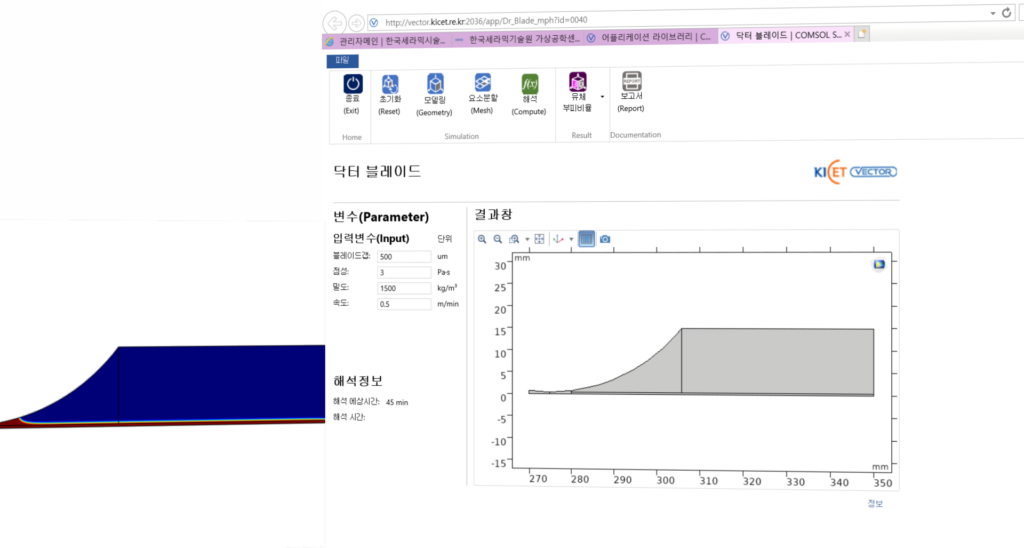Show the fluid volume fraction (유체 부피비율) result
This screenshot has height=548, width=1024.
[577, 83]
